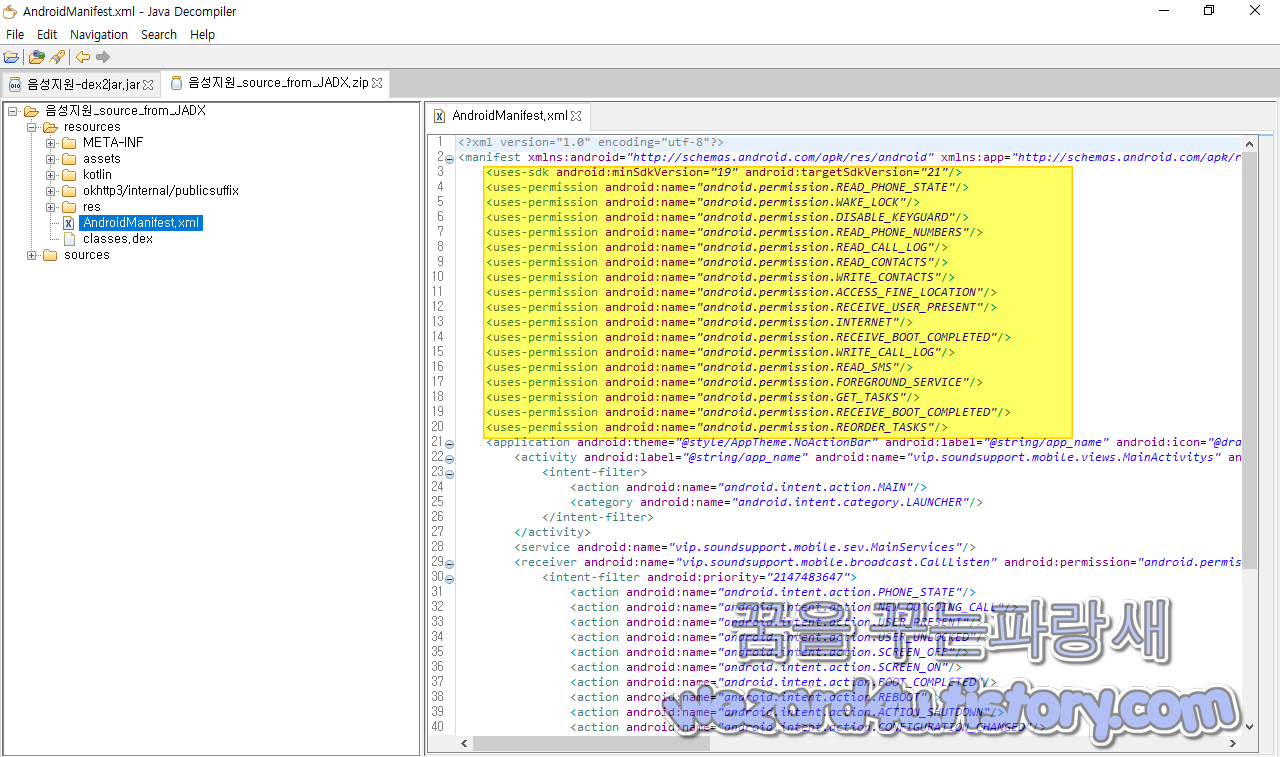
Task: Select the kotlin folder label
Action: click(98, 175)
